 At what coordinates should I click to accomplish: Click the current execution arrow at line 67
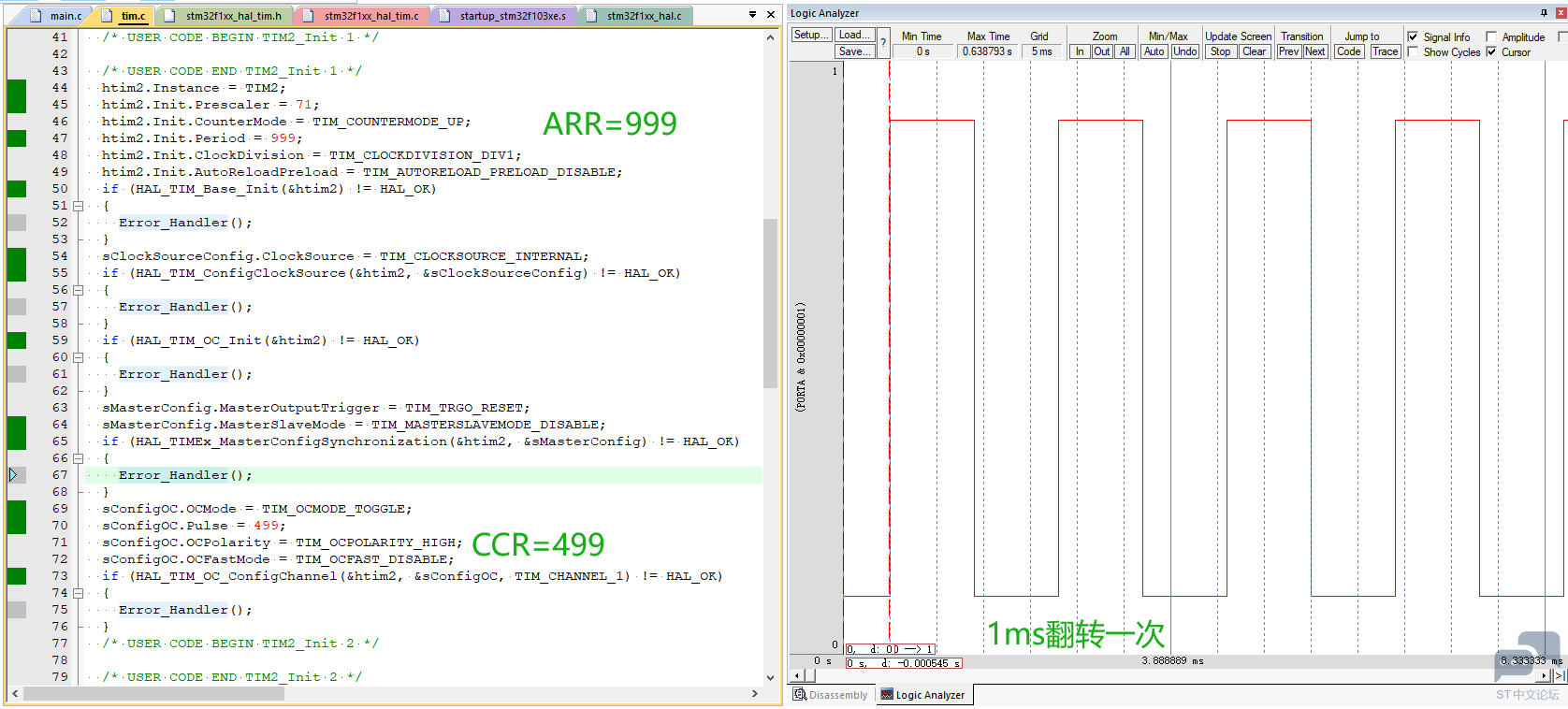pyautogui.click(x=13, y=475)
